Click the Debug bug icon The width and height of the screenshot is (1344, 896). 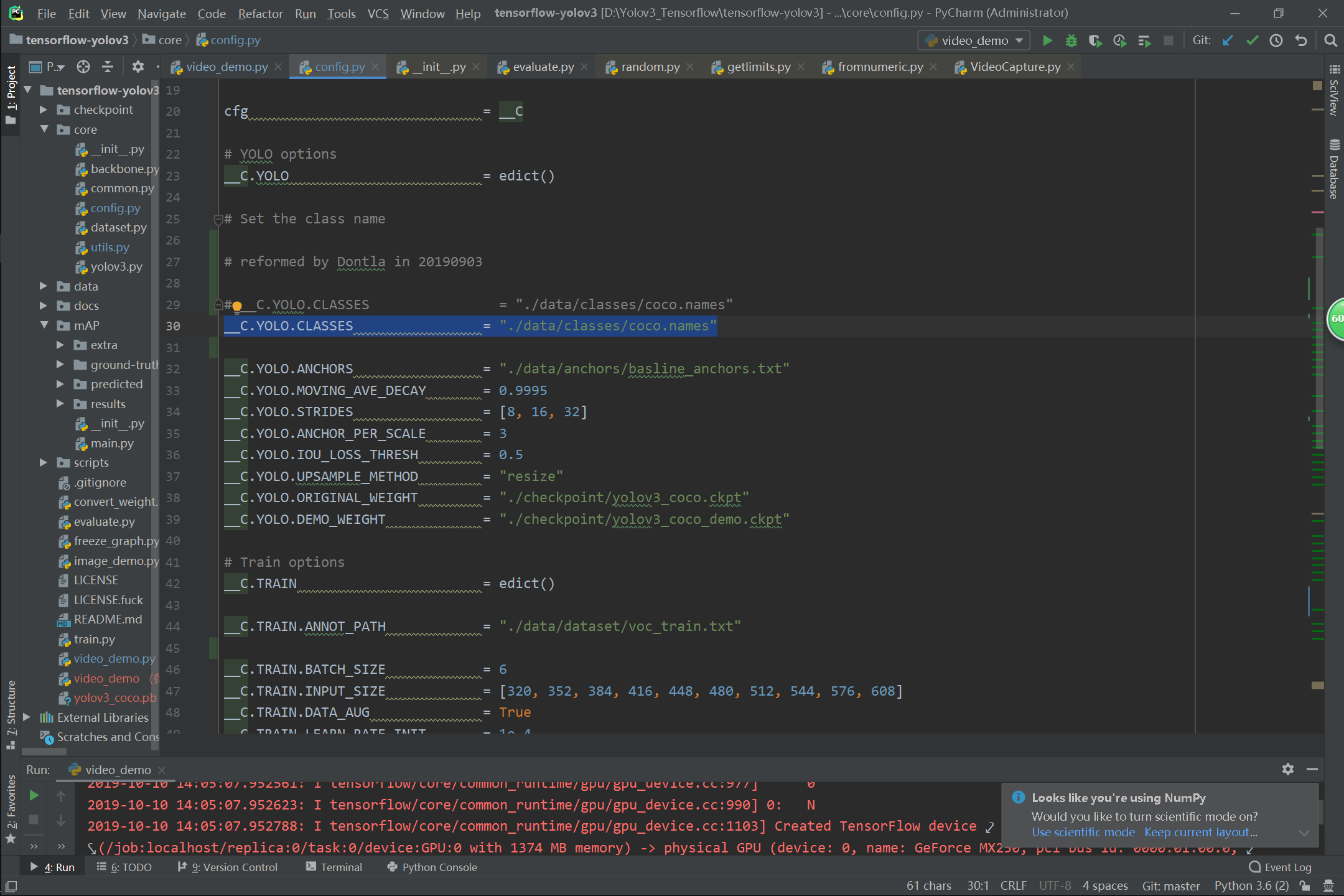click(x=1071, y=40)
